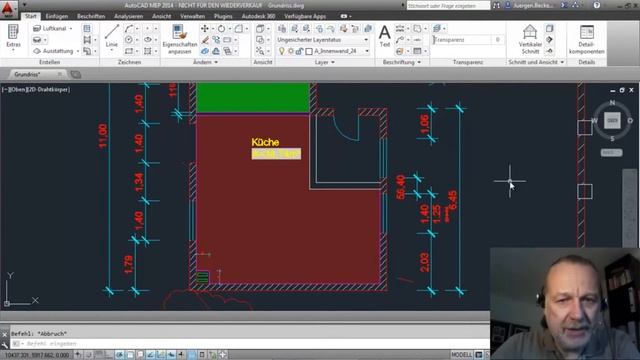This screenshot has width=640, height=360.
Task: Expand the Beschriftung panel
Action: pyautogui.click(x=402, y=62)
